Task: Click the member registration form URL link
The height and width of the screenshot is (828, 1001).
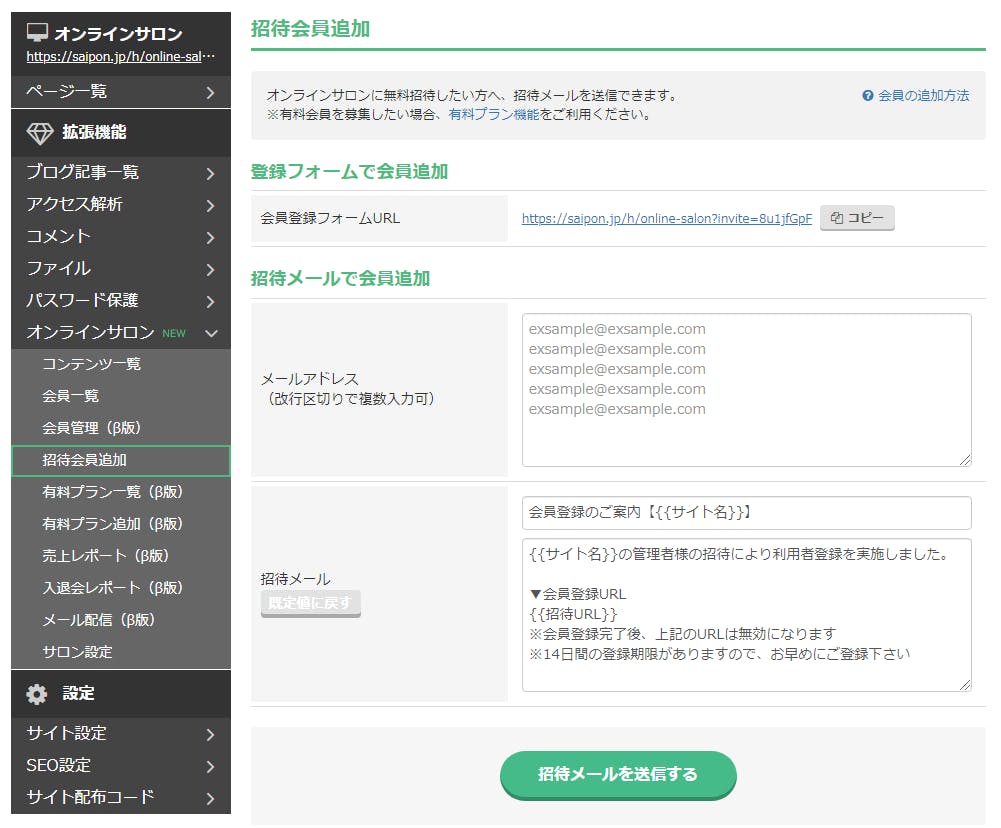Action: pyautogui.click(x=666, y=219)
